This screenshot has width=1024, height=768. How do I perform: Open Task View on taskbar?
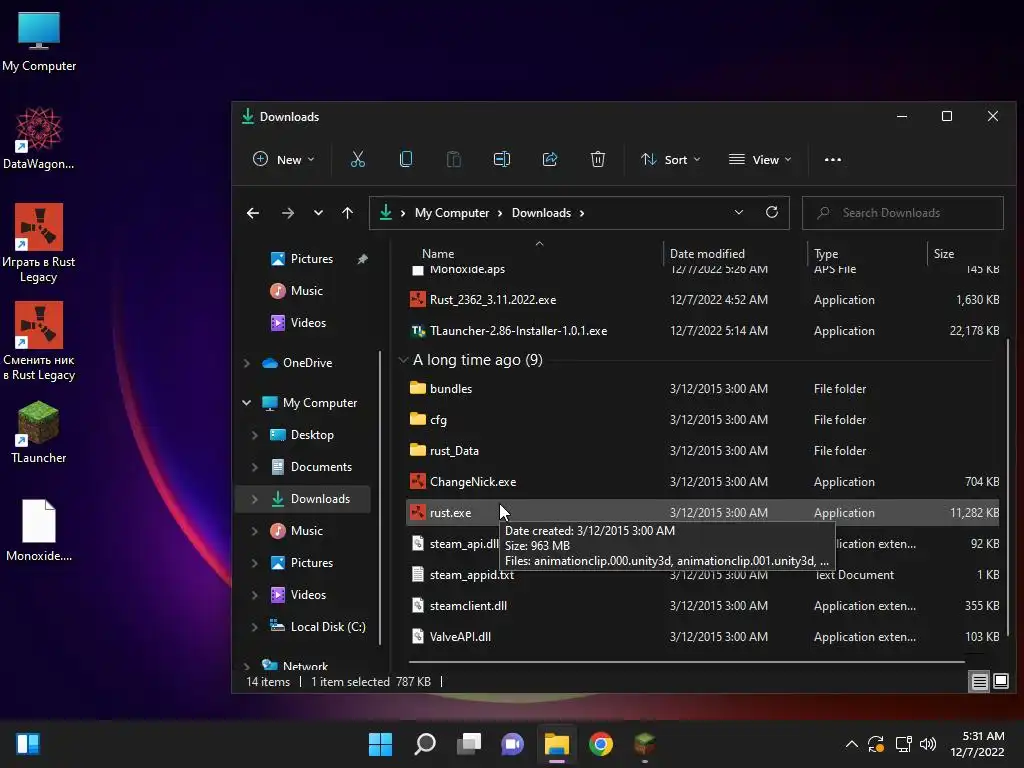coord(469,744)
